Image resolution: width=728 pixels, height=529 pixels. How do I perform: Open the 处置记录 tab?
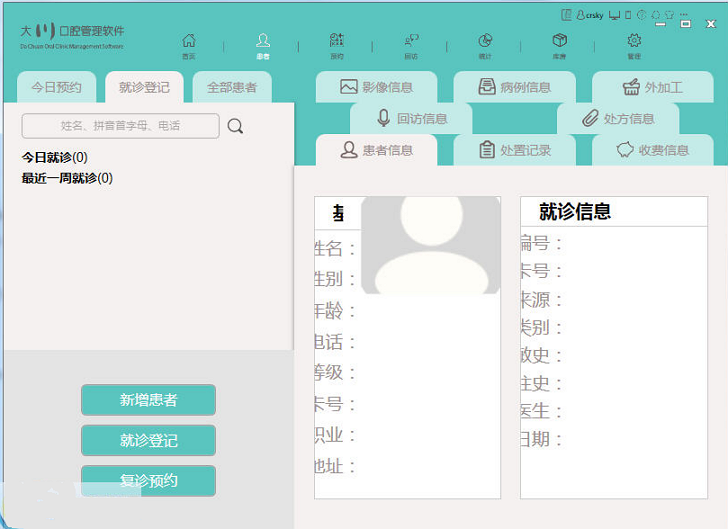point(514,150)
